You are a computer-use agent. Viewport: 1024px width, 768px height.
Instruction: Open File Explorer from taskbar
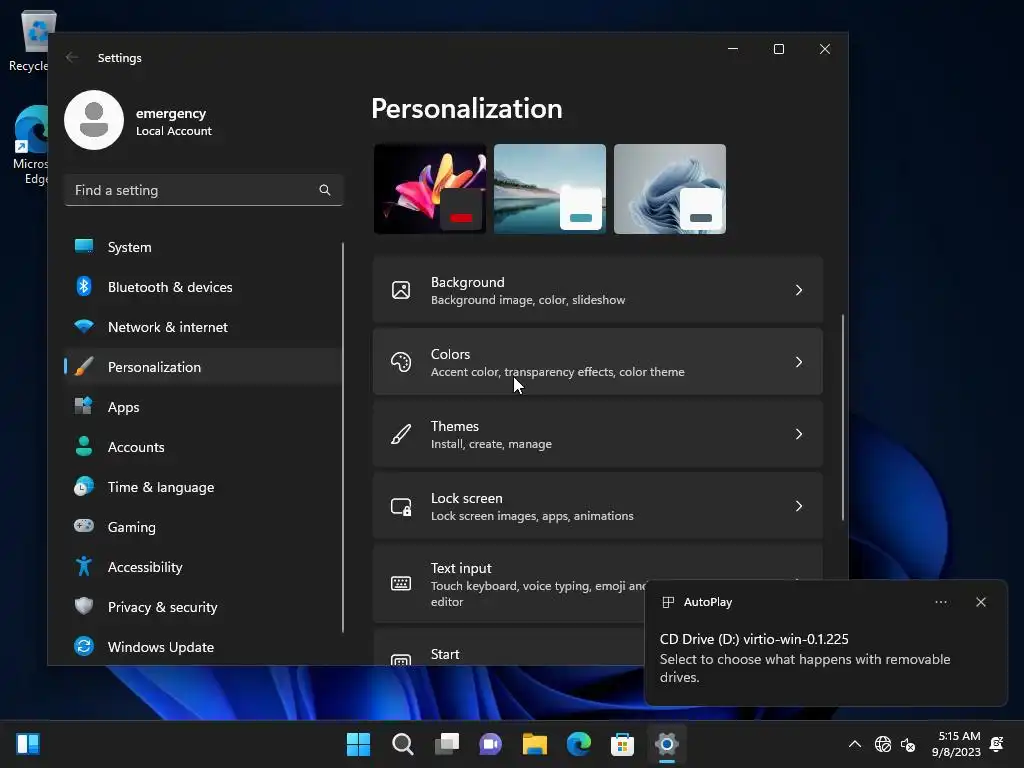[x=535, y=744]
